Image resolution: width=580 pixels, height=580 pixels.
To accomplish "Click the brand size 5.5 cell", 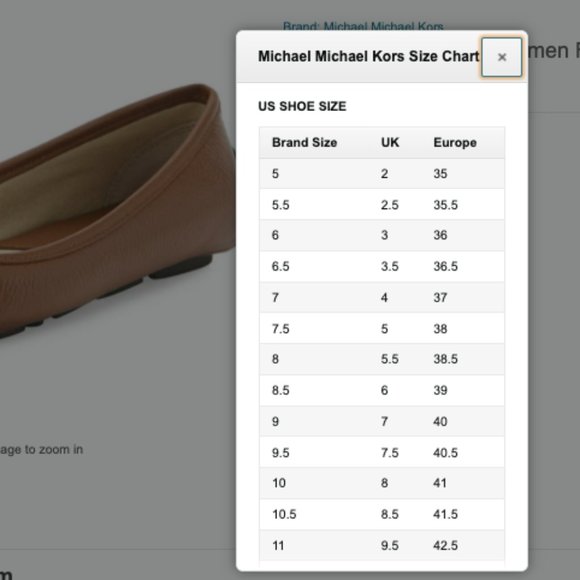I will tap(280, 205).
